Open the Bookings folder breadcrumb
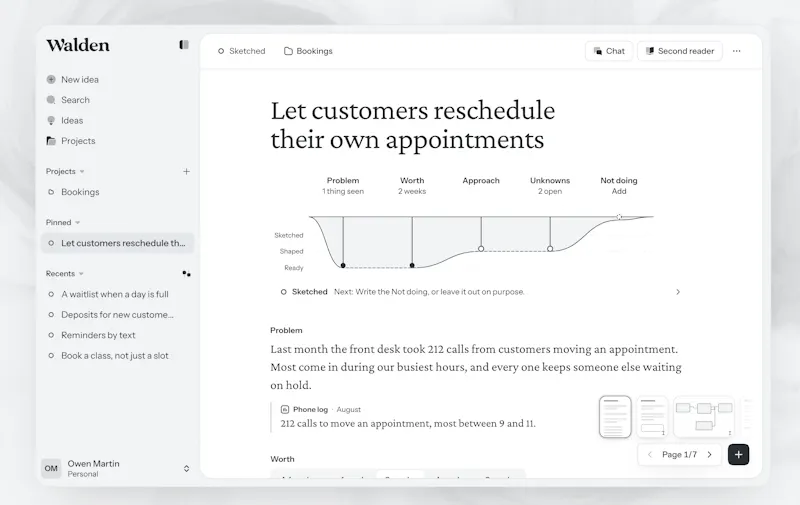Viewport: 800px width, 505px height. click(308, 51)
